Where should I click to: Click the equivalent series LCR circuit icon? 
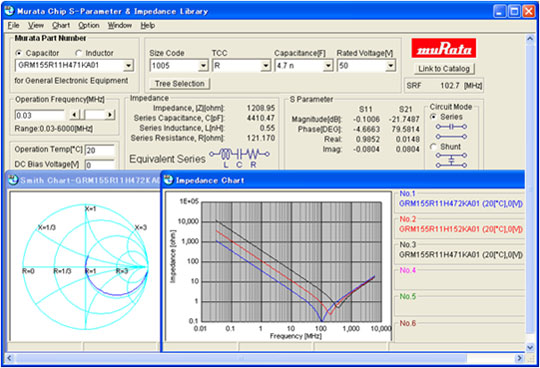(x=240, y=158)
